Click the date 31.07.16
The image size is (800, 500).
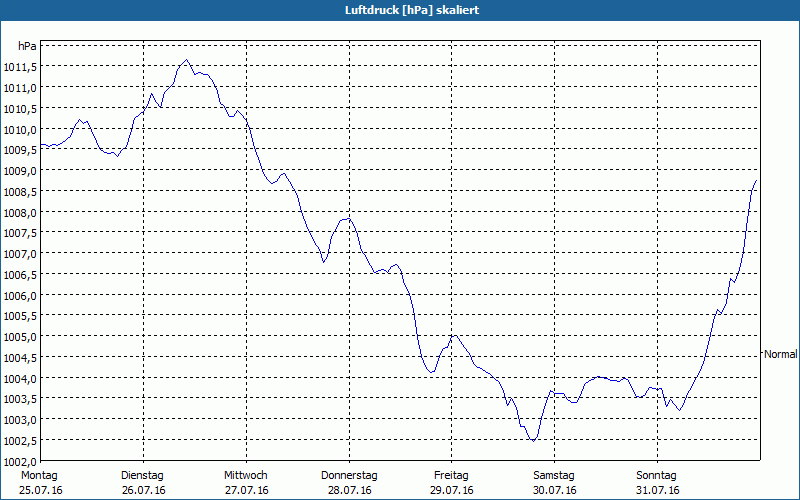[x=658, y=490]
